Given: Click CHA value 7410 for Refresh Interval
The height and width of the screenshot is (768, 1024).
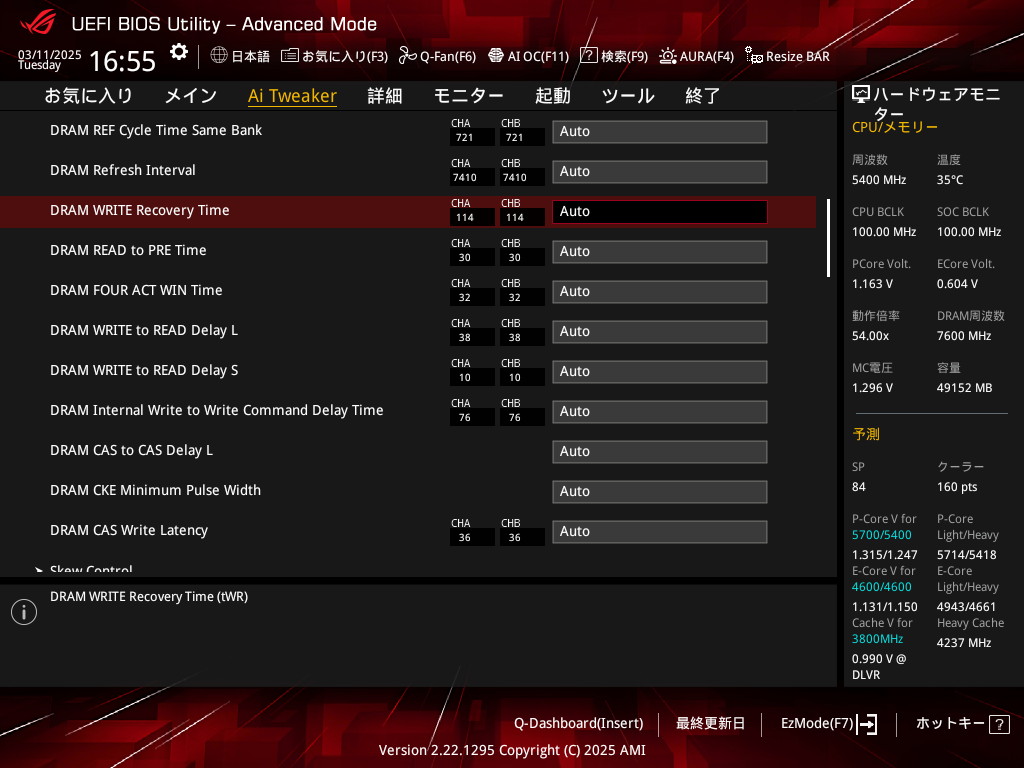Looking at the screenshot, I should (x=465, y=178).
